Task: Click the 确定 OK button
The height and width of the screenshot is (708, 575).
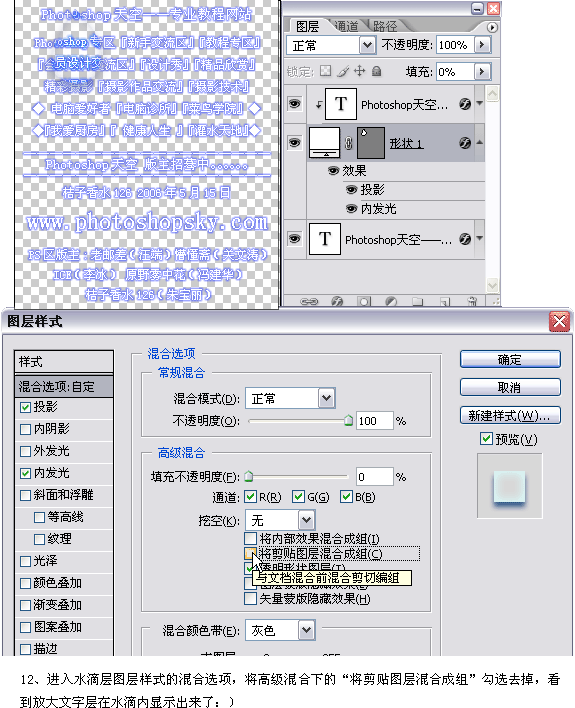Action: (510, 359)
